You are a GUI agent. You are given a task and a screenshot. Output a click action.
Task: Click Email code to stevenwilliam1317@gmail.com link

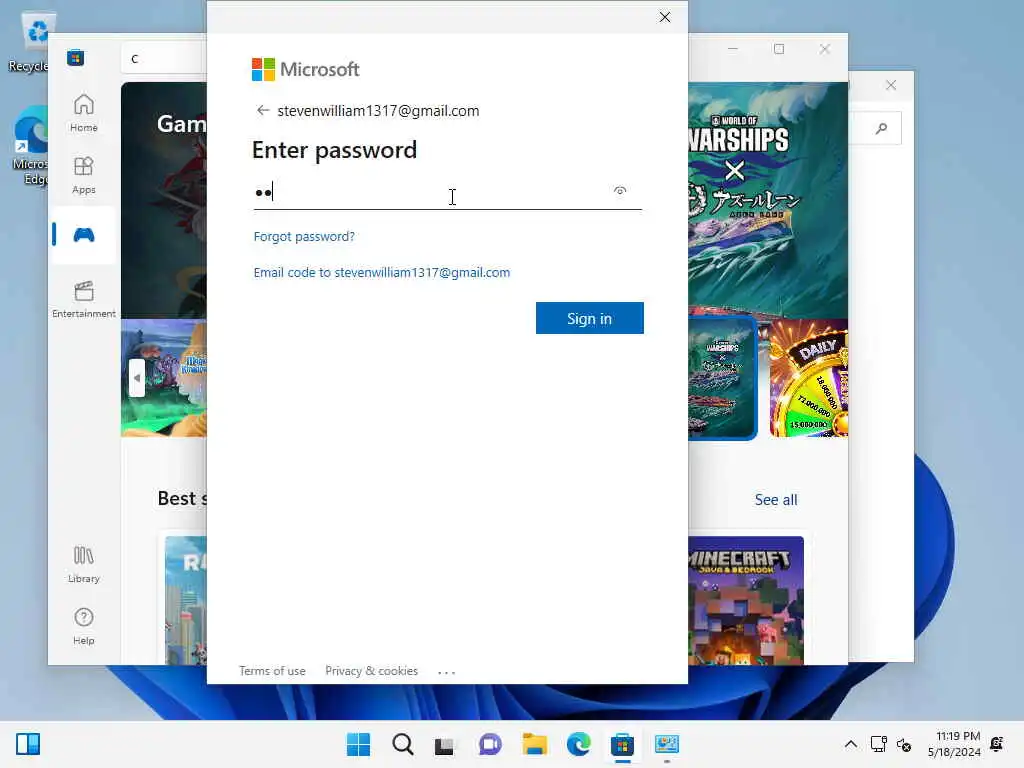[x=381, y=272]
